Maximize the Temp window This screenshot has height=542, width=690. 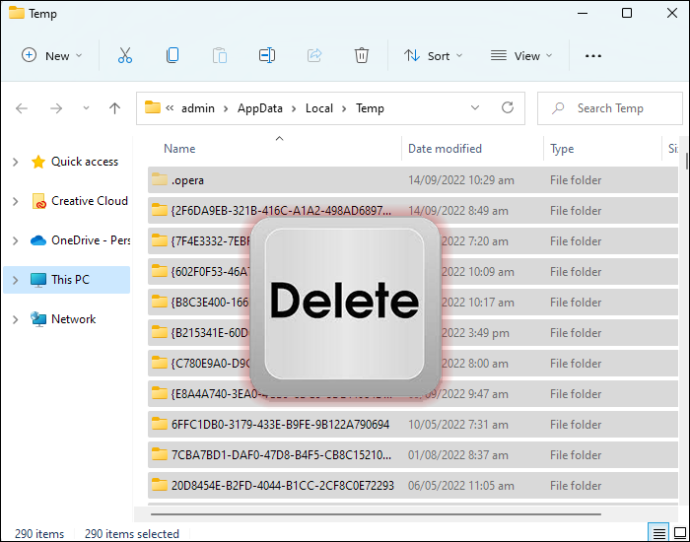coord(627,13)
